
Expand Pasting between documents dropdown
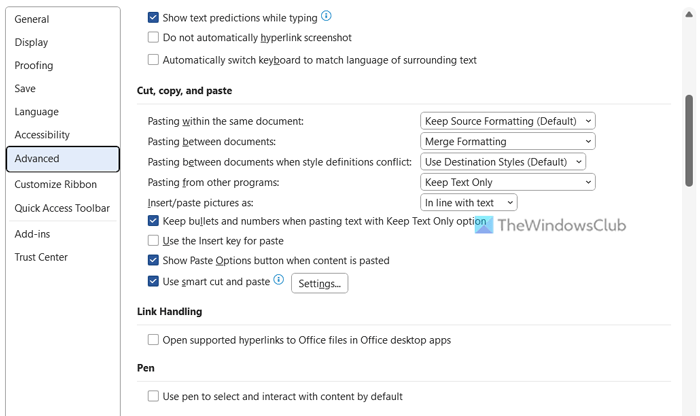pyautogui.click(x=507, y=142)
